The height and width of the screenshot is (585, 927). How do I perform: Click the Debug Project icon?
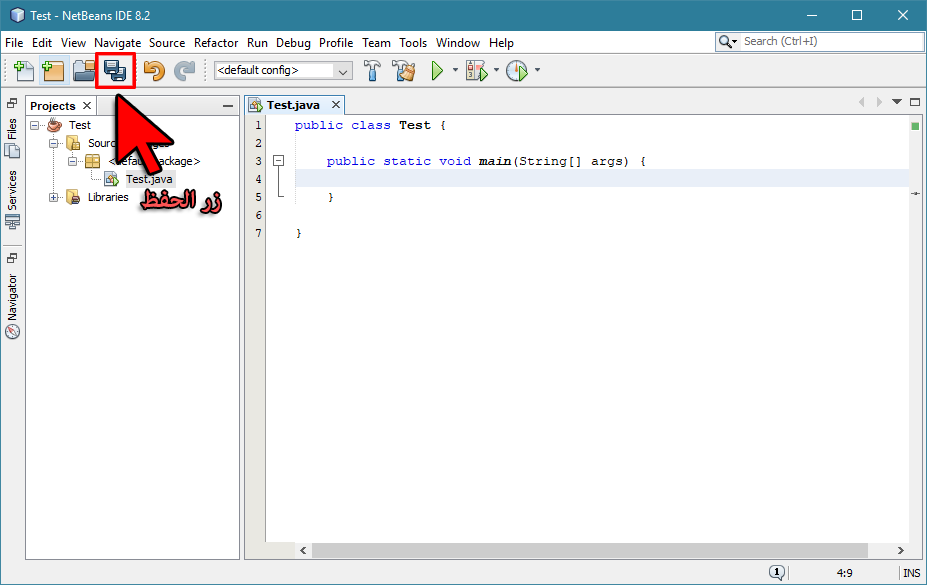[477, 70]
